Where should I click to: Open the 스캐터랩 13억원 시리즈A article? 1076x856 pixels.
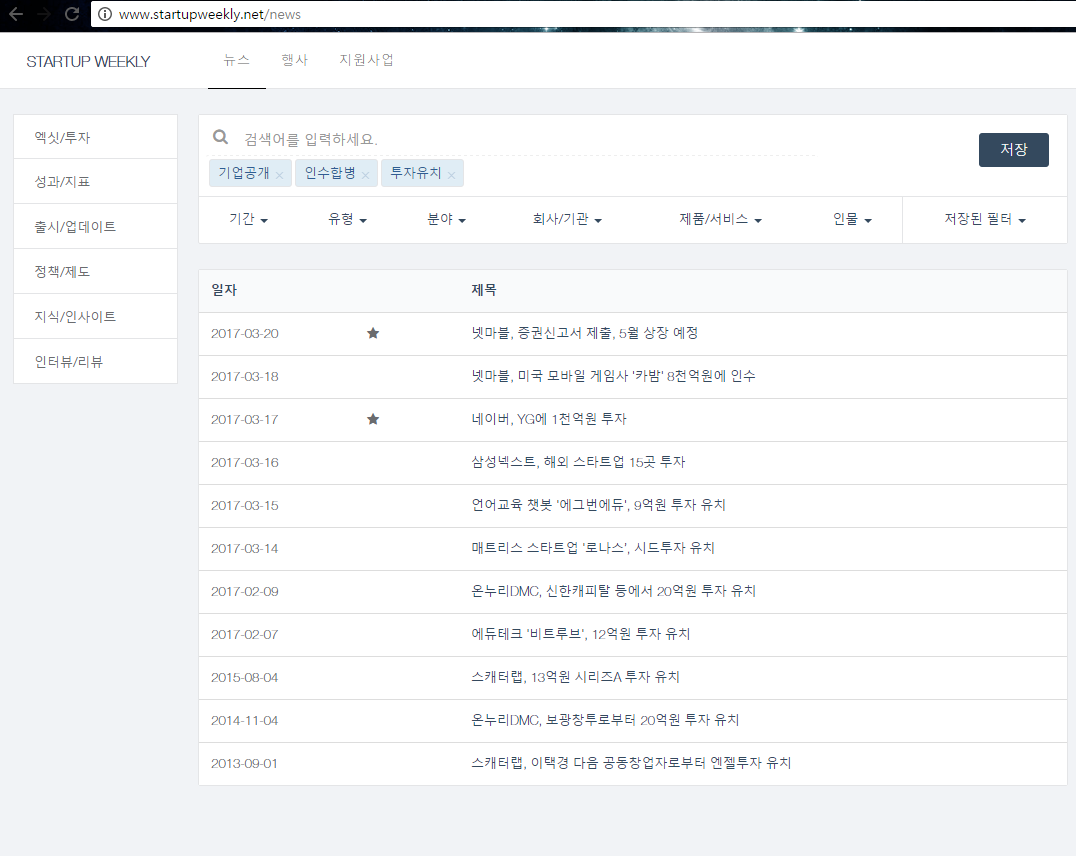coord(575,677)
